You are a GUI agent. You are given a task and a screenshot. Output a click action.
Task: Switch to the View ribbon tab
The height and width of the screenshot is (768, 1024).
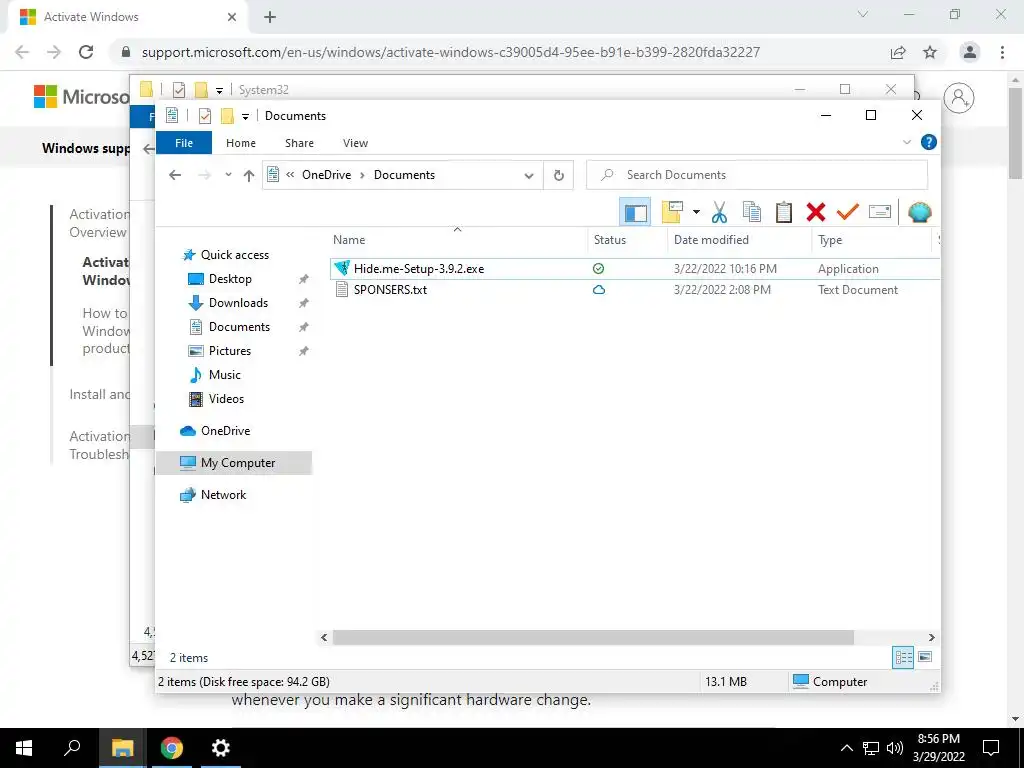pos(355,143)
